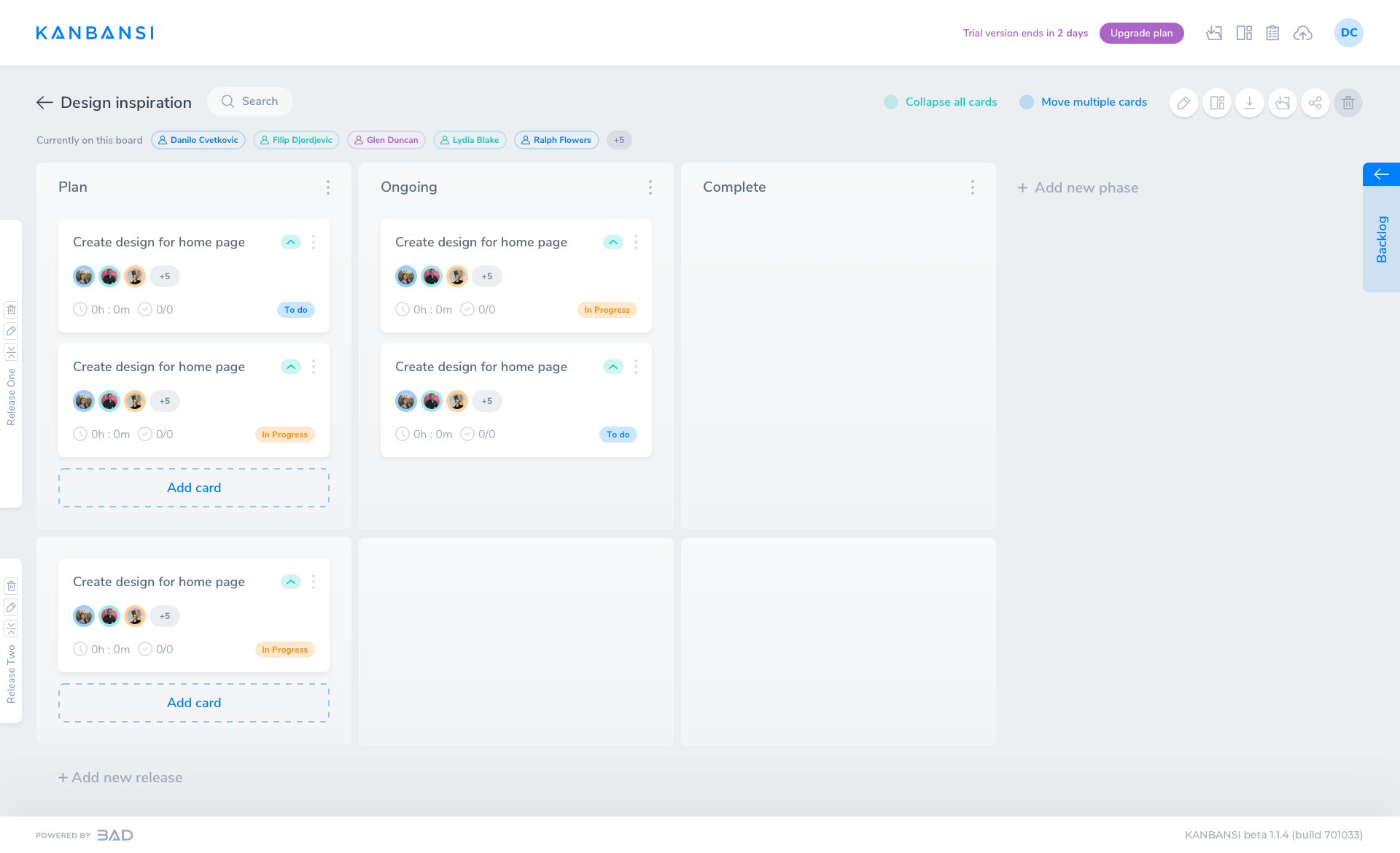This screenshot has height=853, width=1400.
Task: Collapse Release One with its collapse icon
Action: (11, 352)
